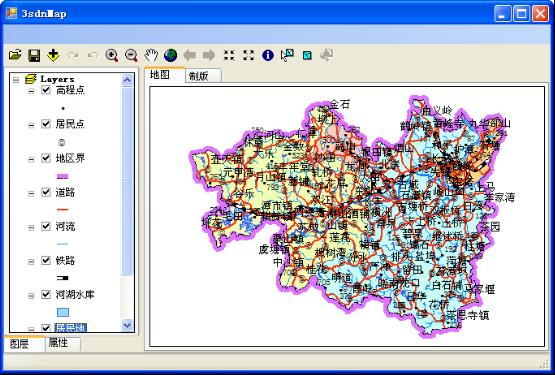Select the 河湖水库 layer name
This screenshot has width=555, height=375.
point(75,295)
